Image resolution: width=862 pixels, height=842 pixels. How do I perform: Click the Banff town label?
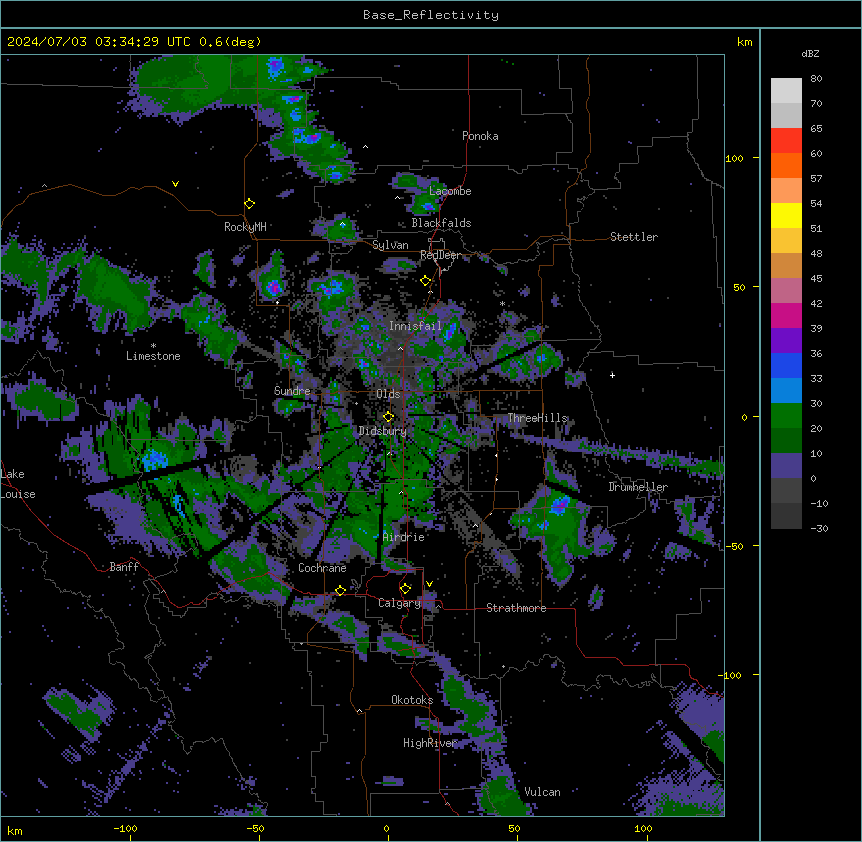coord(124,567)
